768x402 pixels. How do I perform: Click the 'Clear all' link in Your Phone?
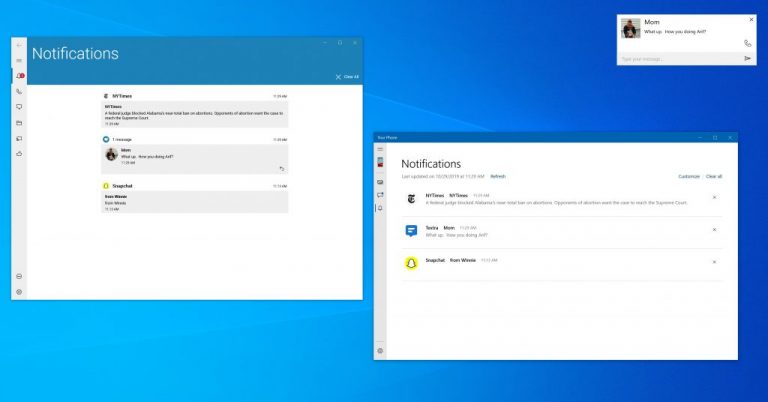[x=714, y=176]
